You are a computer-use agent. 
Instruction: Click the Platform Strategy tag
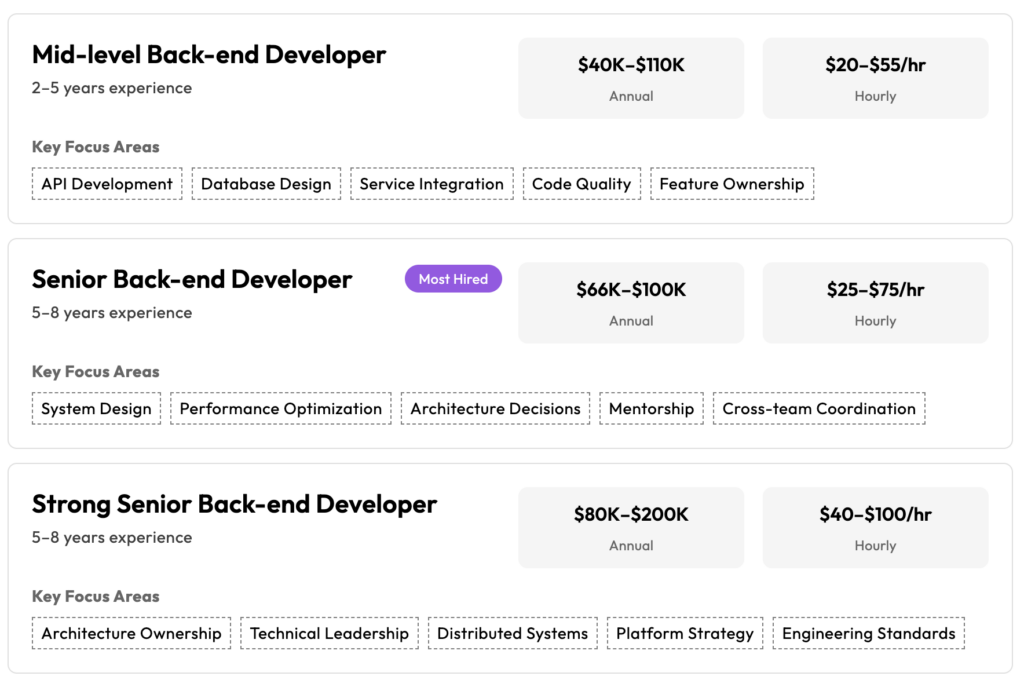[685, 633]
